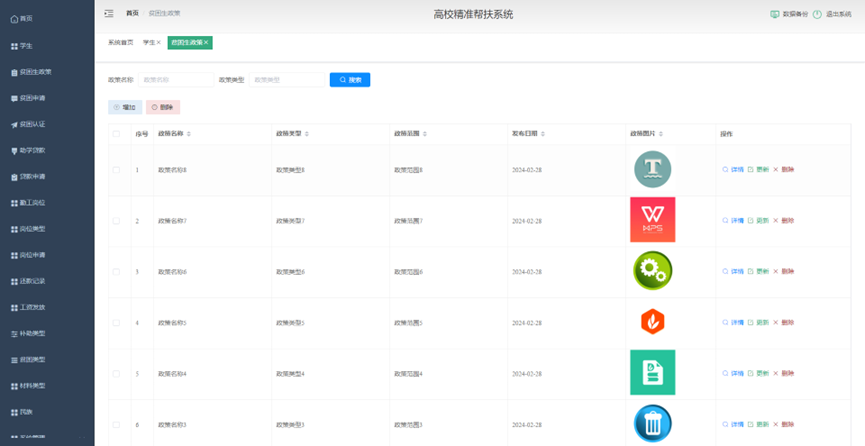Image resolution: width=865 pixels, height=446 pixels.
Task: Open 勤工岗位 in the sidebar
Action: 28,203
